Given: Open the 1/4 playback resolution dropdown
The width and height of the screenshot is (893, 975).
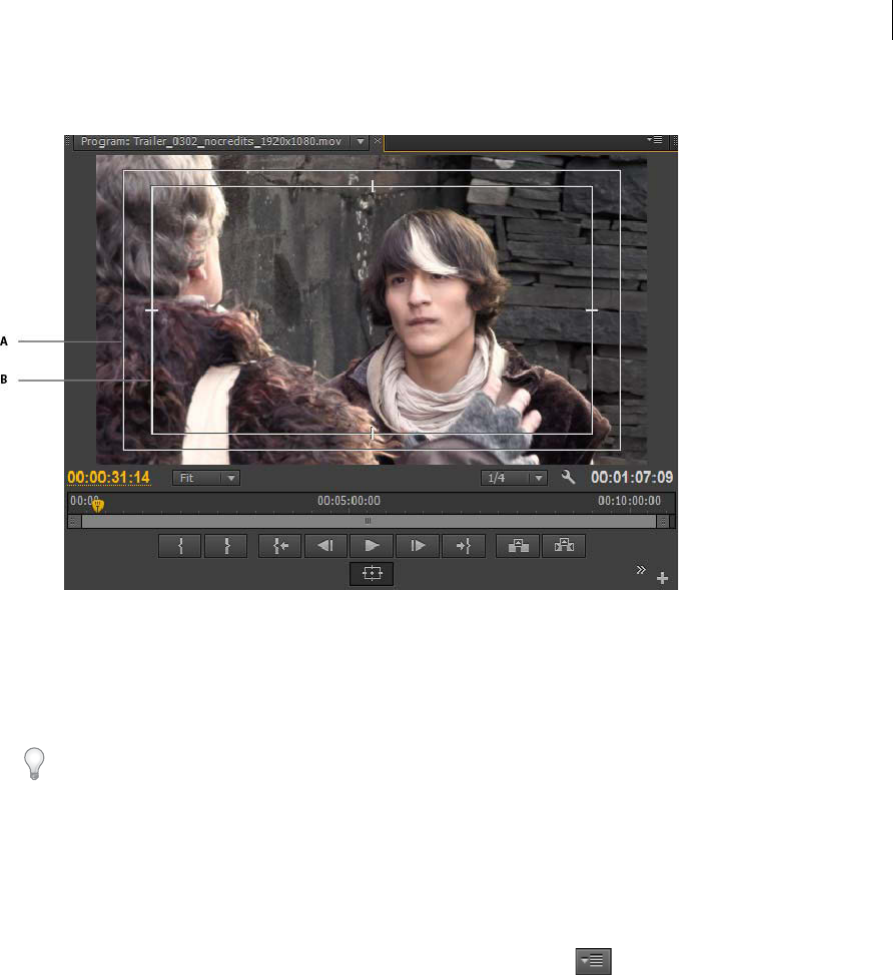Looking at the screenshot, I should pyautogui.click(x=514, y=478).
